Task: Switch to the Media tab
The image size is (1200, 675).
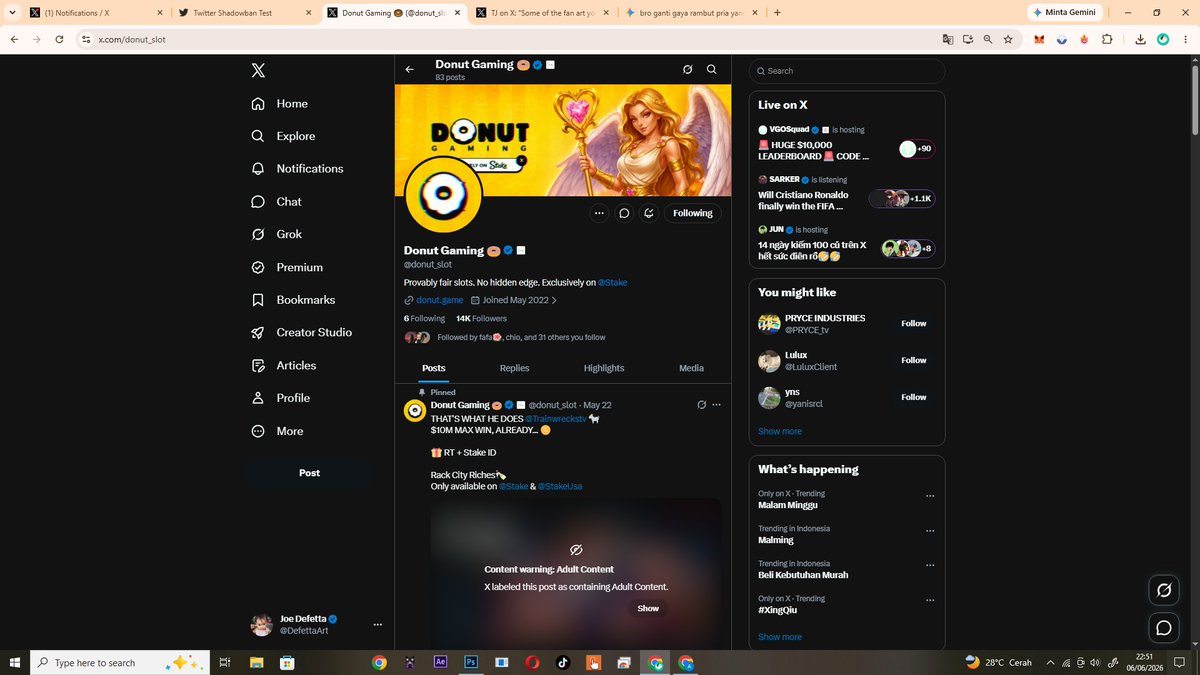Action: [x=691, y=368]
